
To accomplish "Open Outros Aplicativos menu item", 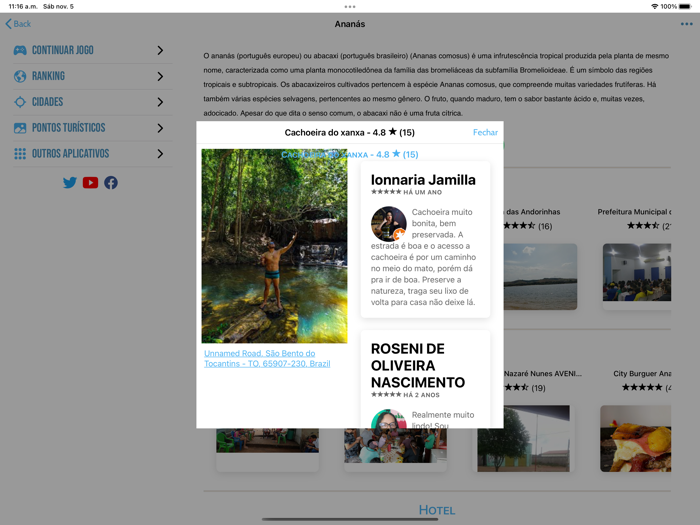I will [x=93, y=154].
